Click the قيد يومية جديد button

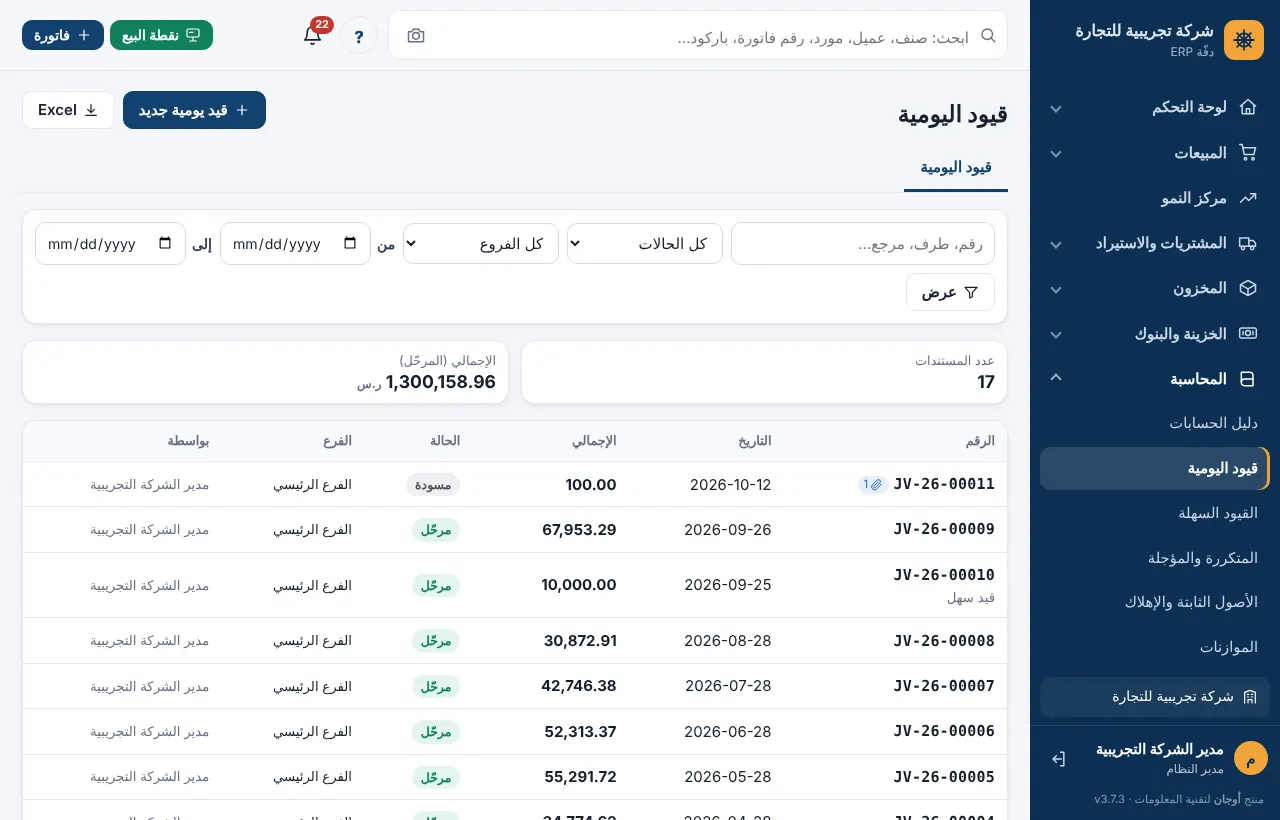194,110
